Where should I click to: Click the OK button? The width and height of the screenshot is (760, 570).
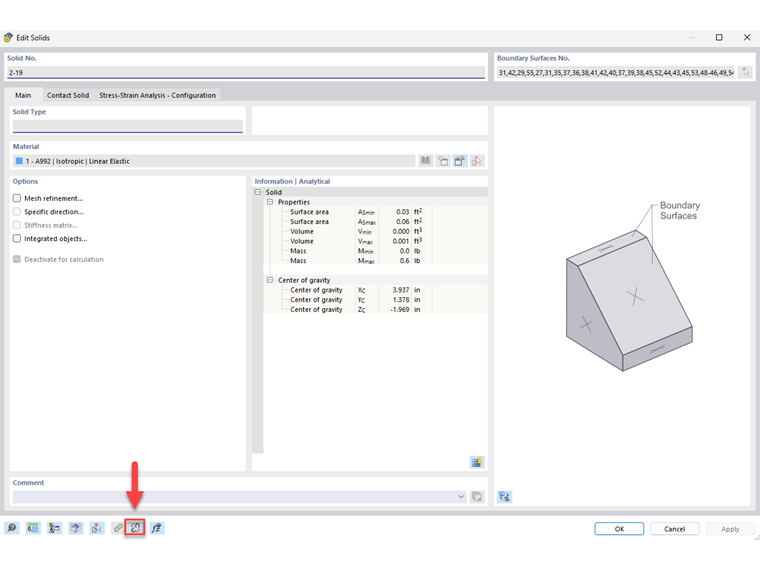[619, 529]
